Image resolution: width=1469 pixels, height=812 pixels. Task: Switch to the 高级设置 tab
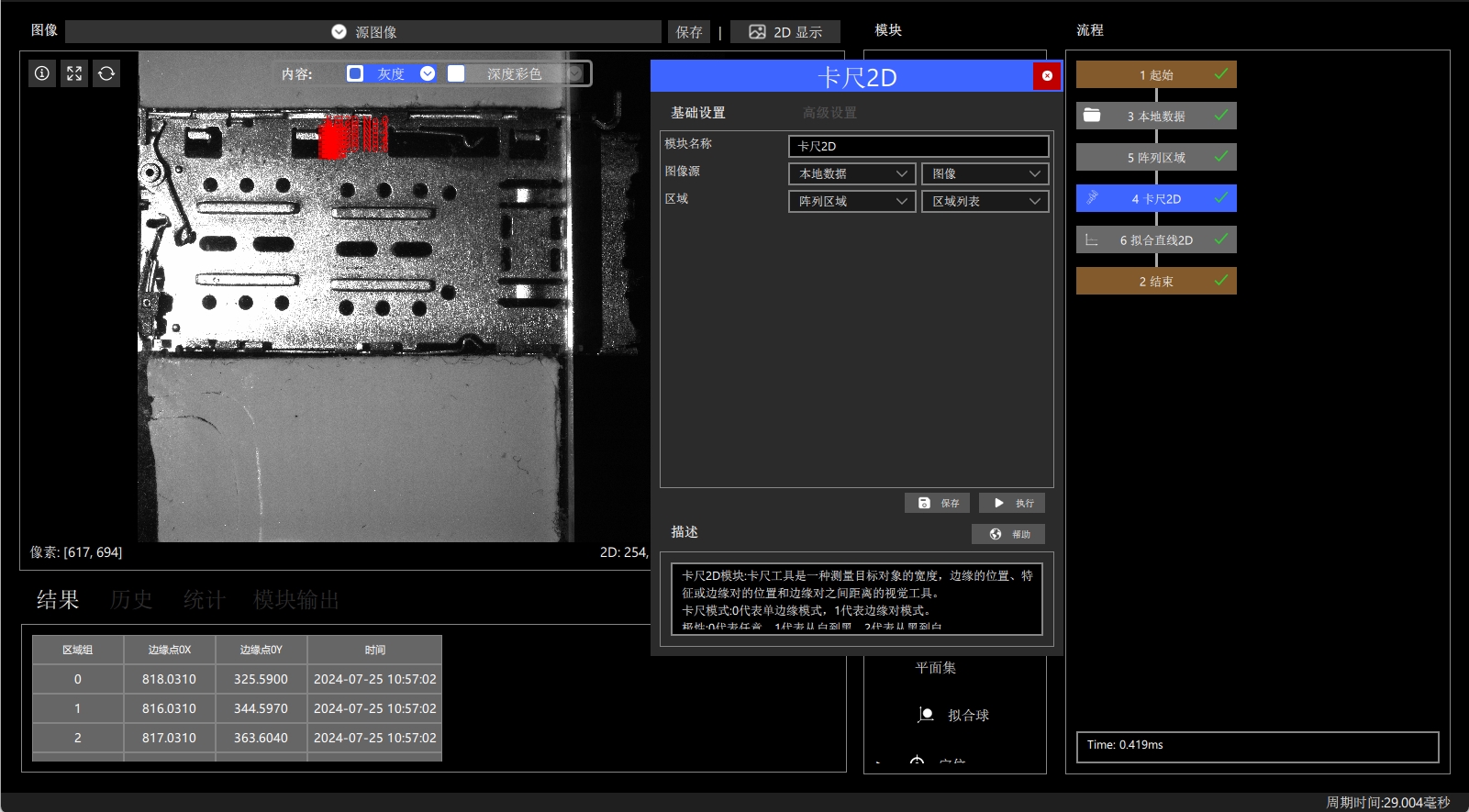[829, 113]
